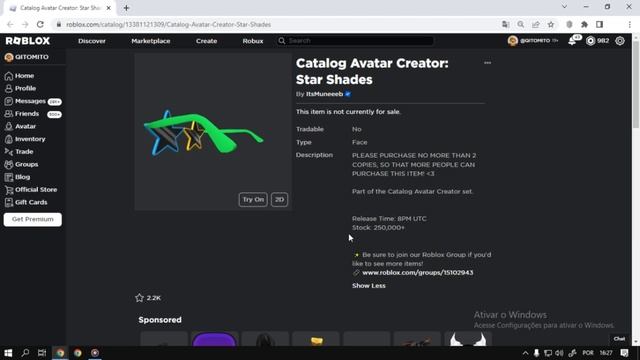Click QITOMITO username in the sidebar
The width and height of the screenshot is (640, 360).
coord(31,57)
